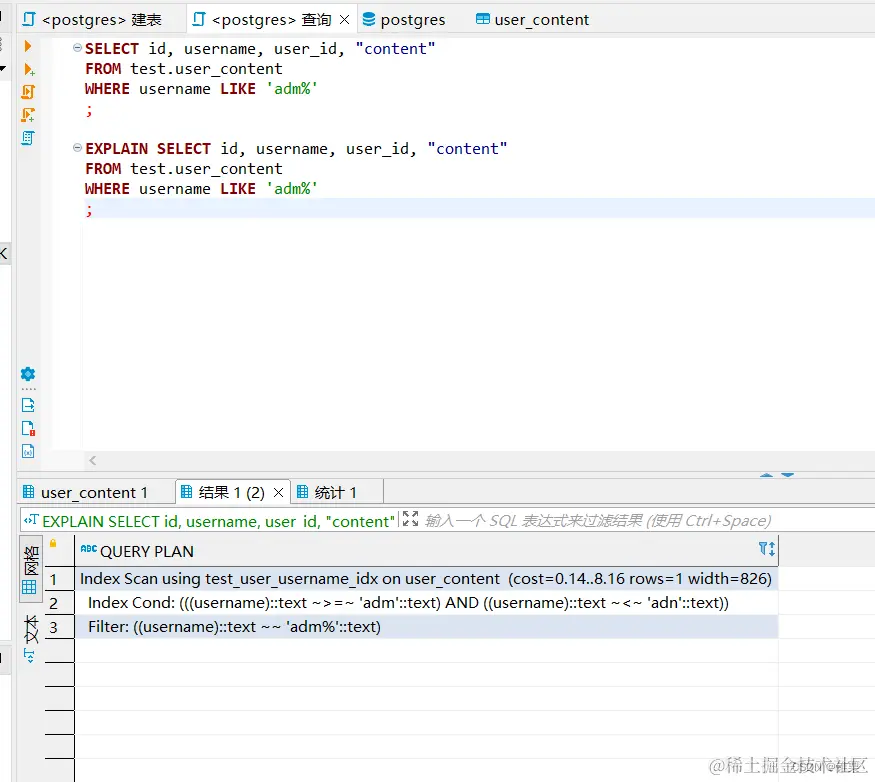This screenshot has height=782, width=875.
Task: Select result row number 2
Action: [x=54, y=603]
